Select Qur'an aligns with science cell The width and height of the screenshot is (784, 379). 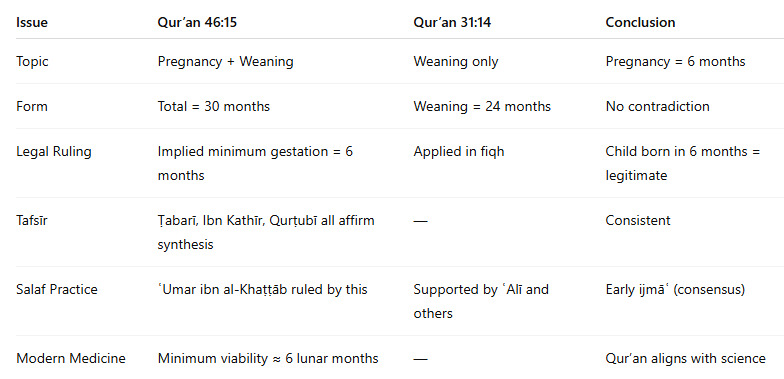pos(685,358)
